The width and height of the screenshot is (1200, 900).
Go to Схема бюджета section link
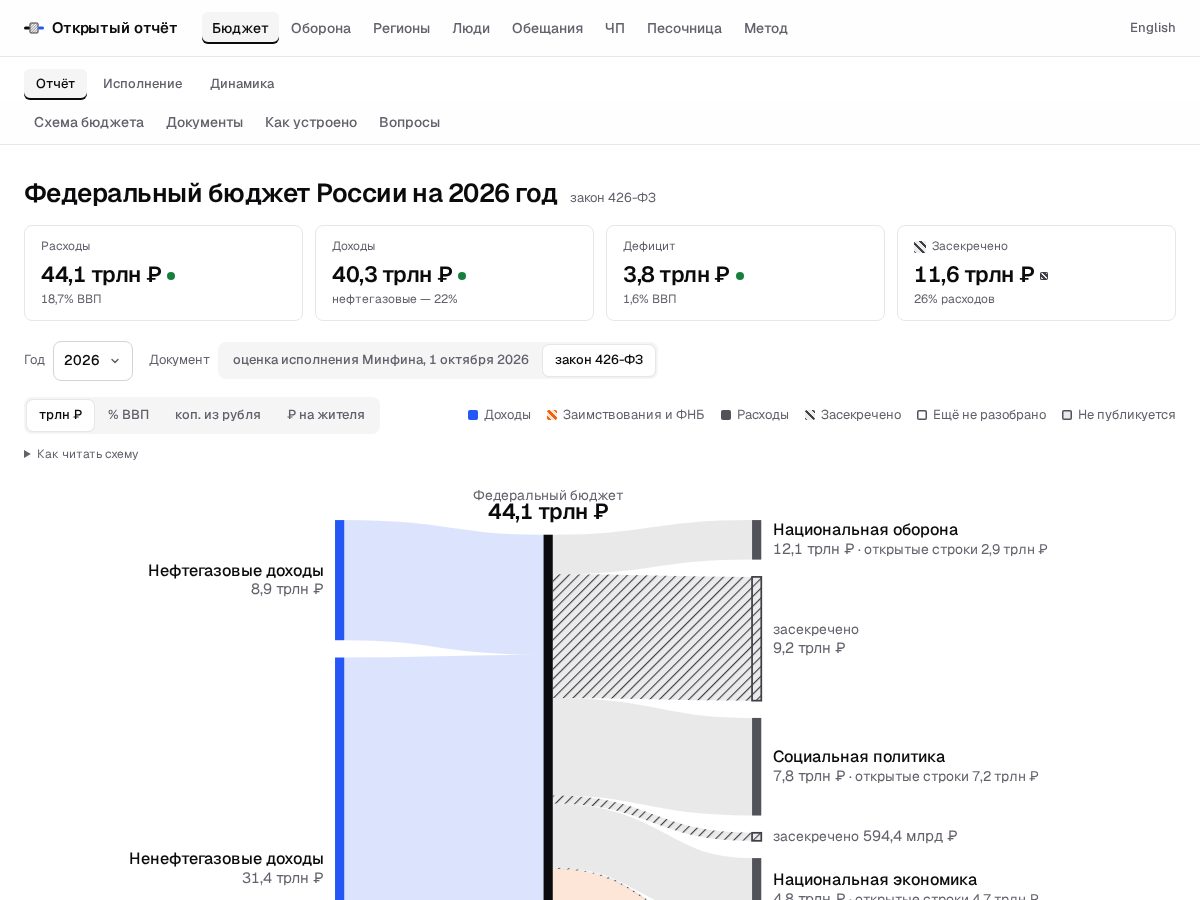(89, 123)
